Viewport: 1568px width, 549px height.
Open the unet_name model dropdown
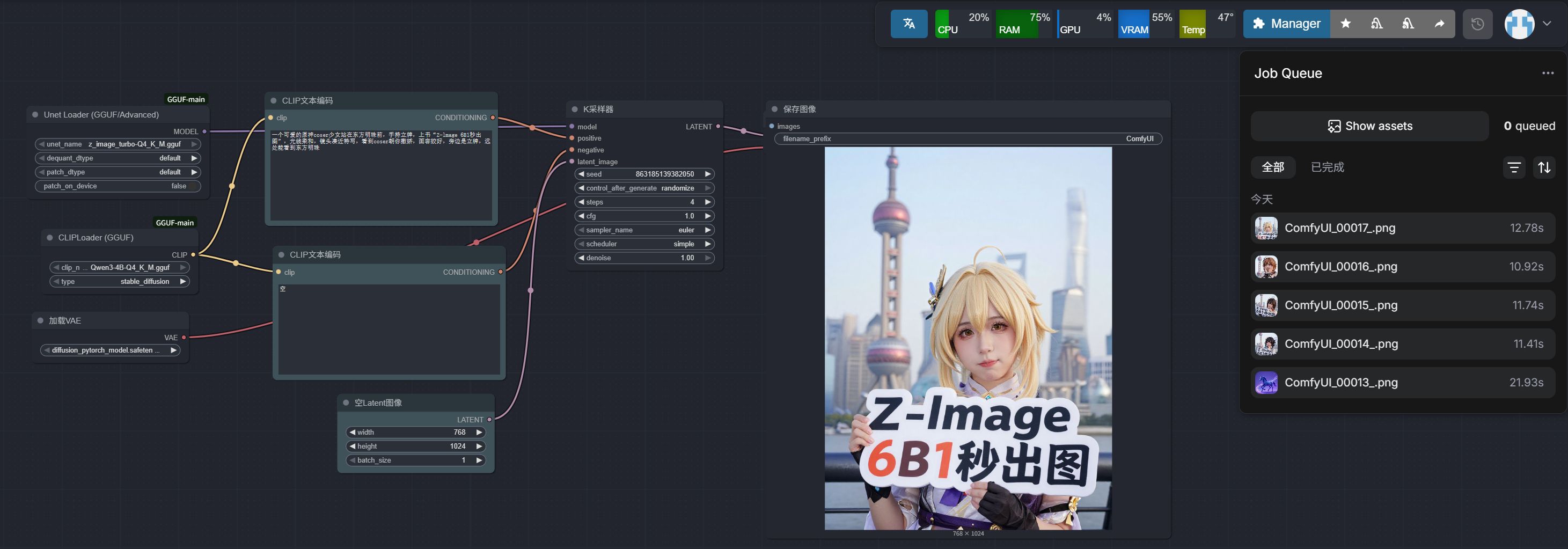[118, 144]
